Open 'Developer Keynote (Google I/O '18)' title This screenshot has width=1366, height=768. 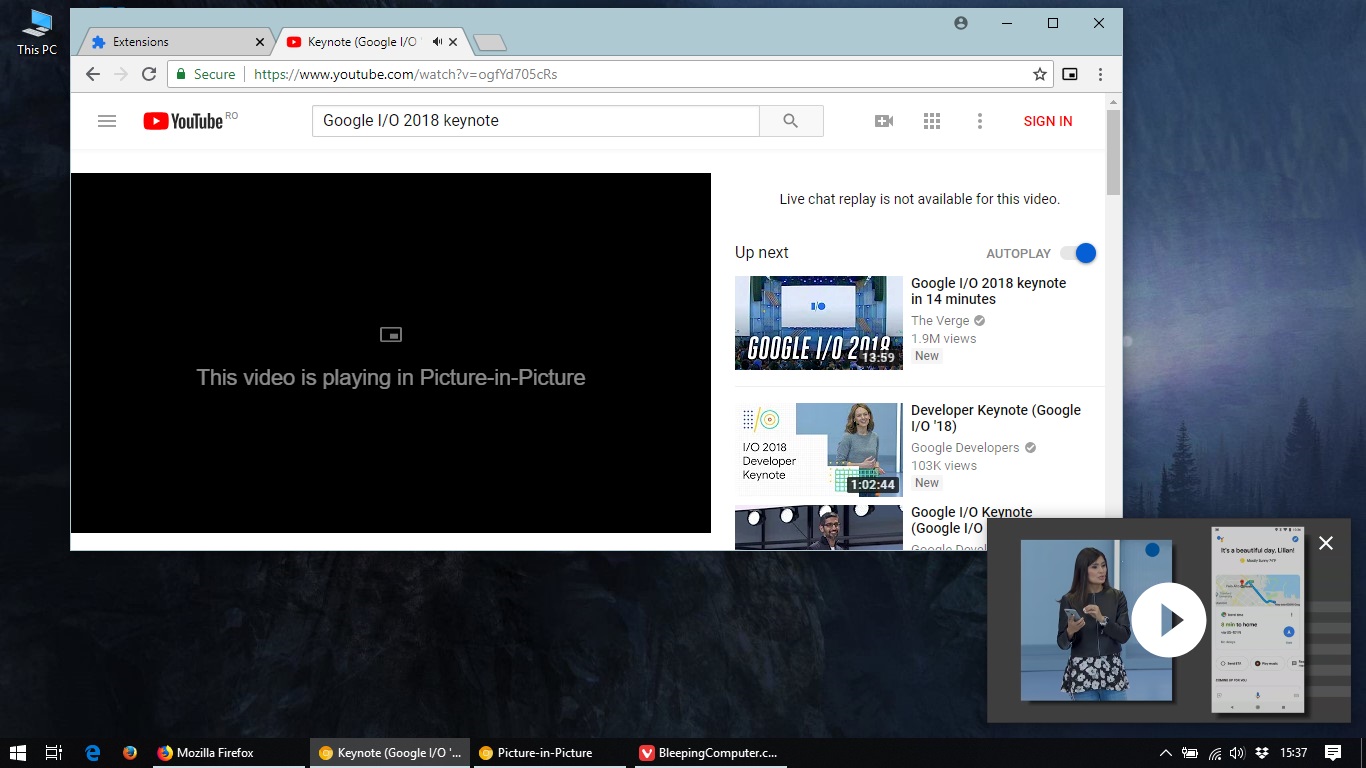pyautogui.click(x=996, y=418)
